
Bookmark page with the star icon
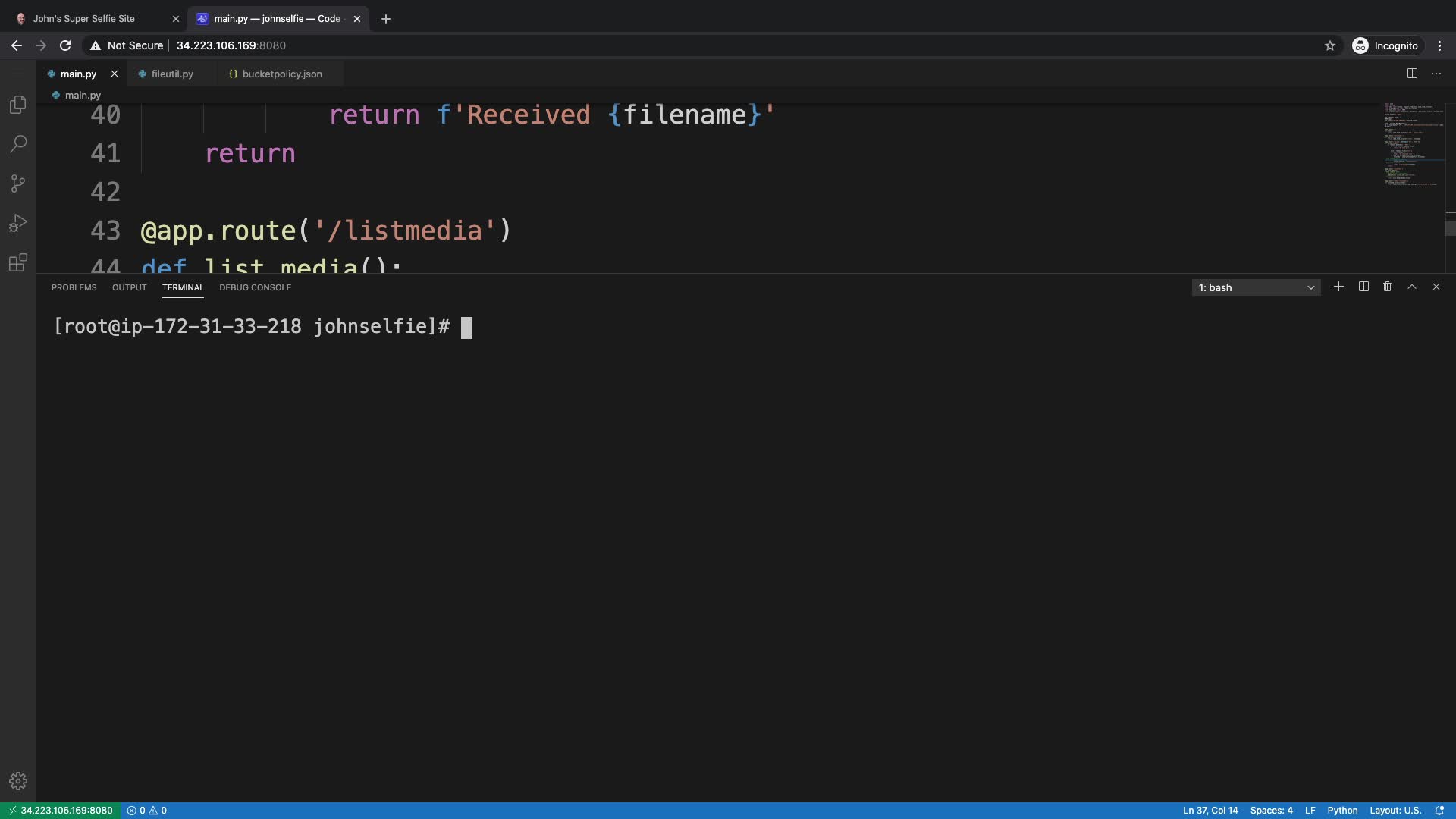(1329, 45)
